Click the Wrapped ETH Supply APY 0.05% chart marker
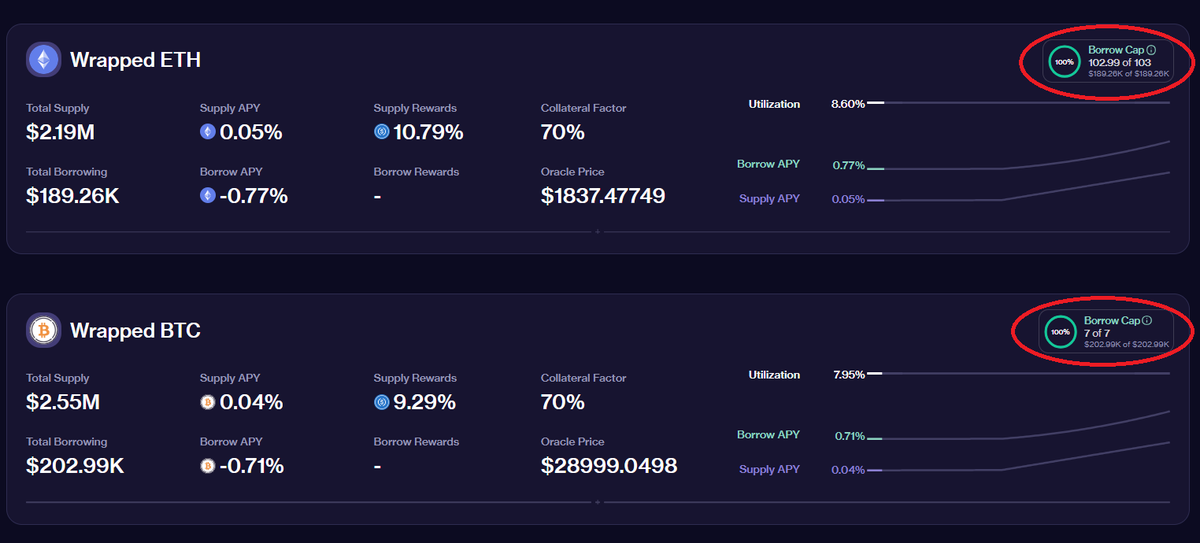The image size is (1200, 543). [876, 201]
